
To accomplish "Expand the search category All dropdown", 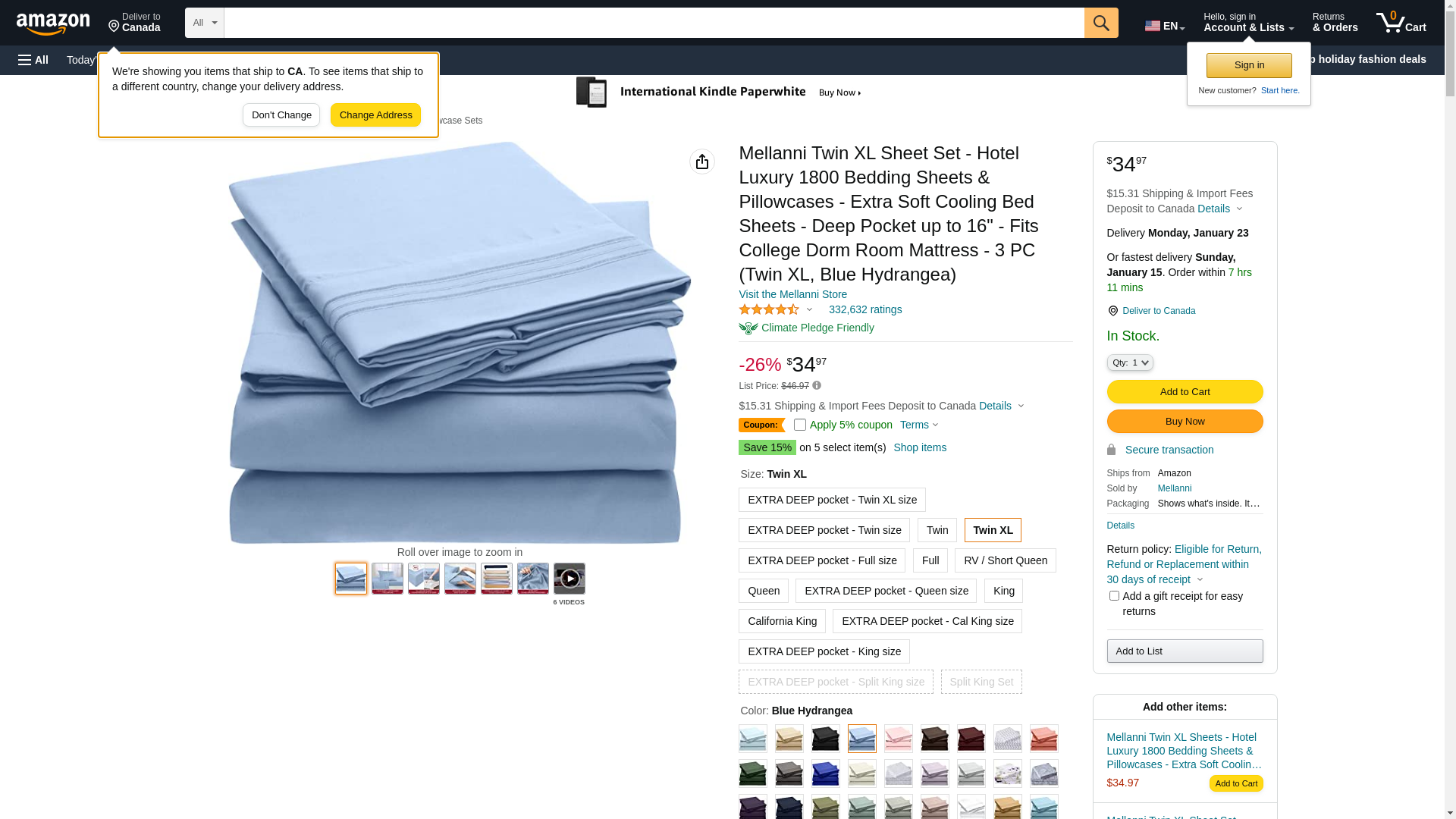I will 205,23.
